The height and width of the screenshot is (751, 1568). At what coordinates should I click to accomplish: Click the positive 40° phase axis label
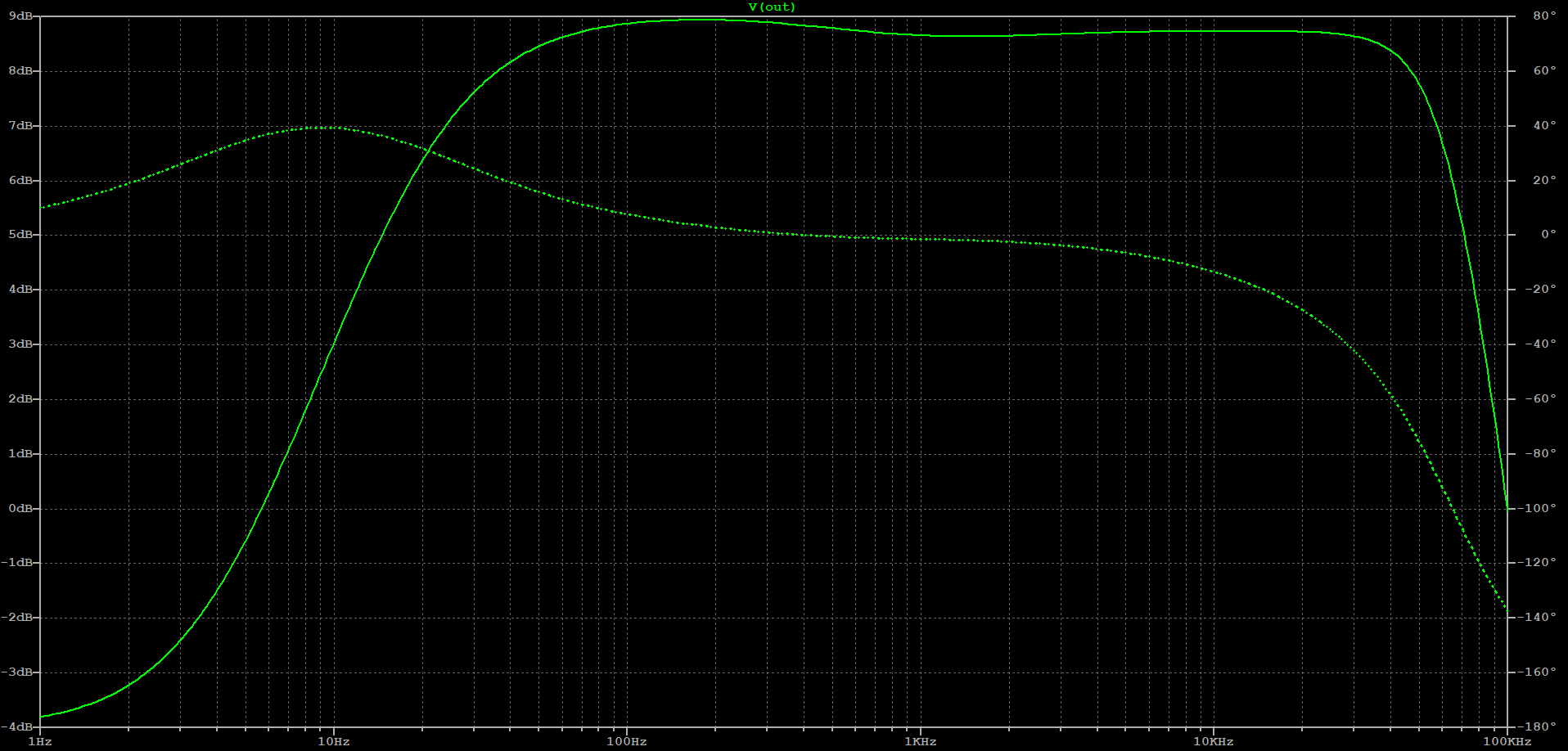point(1544,126)
